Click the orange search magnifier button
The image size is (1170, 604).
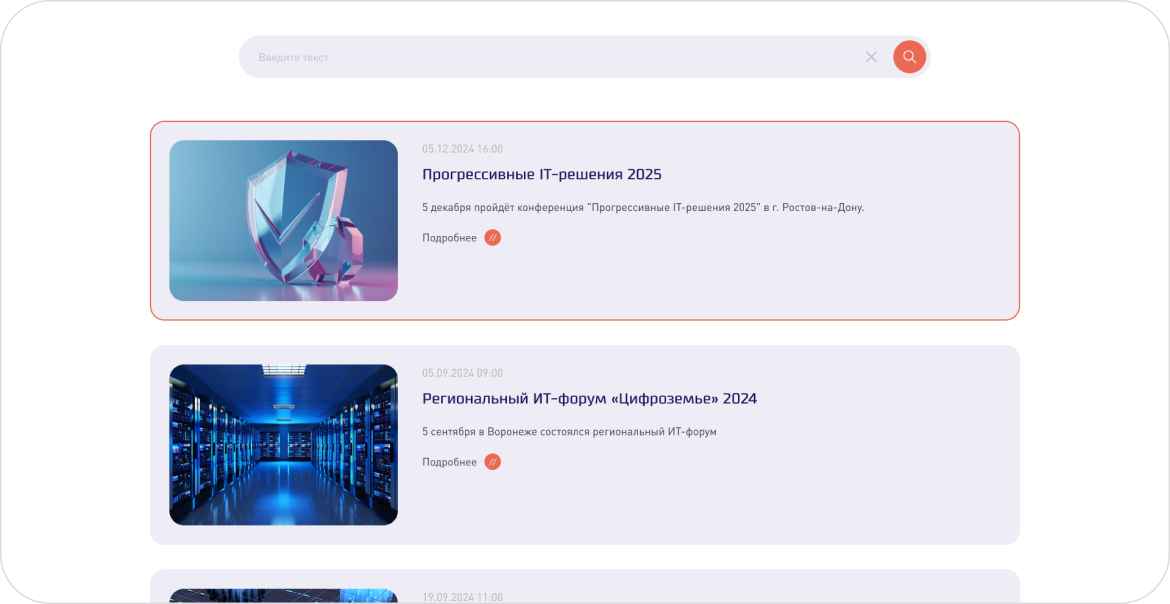click(x=909, y=57)
